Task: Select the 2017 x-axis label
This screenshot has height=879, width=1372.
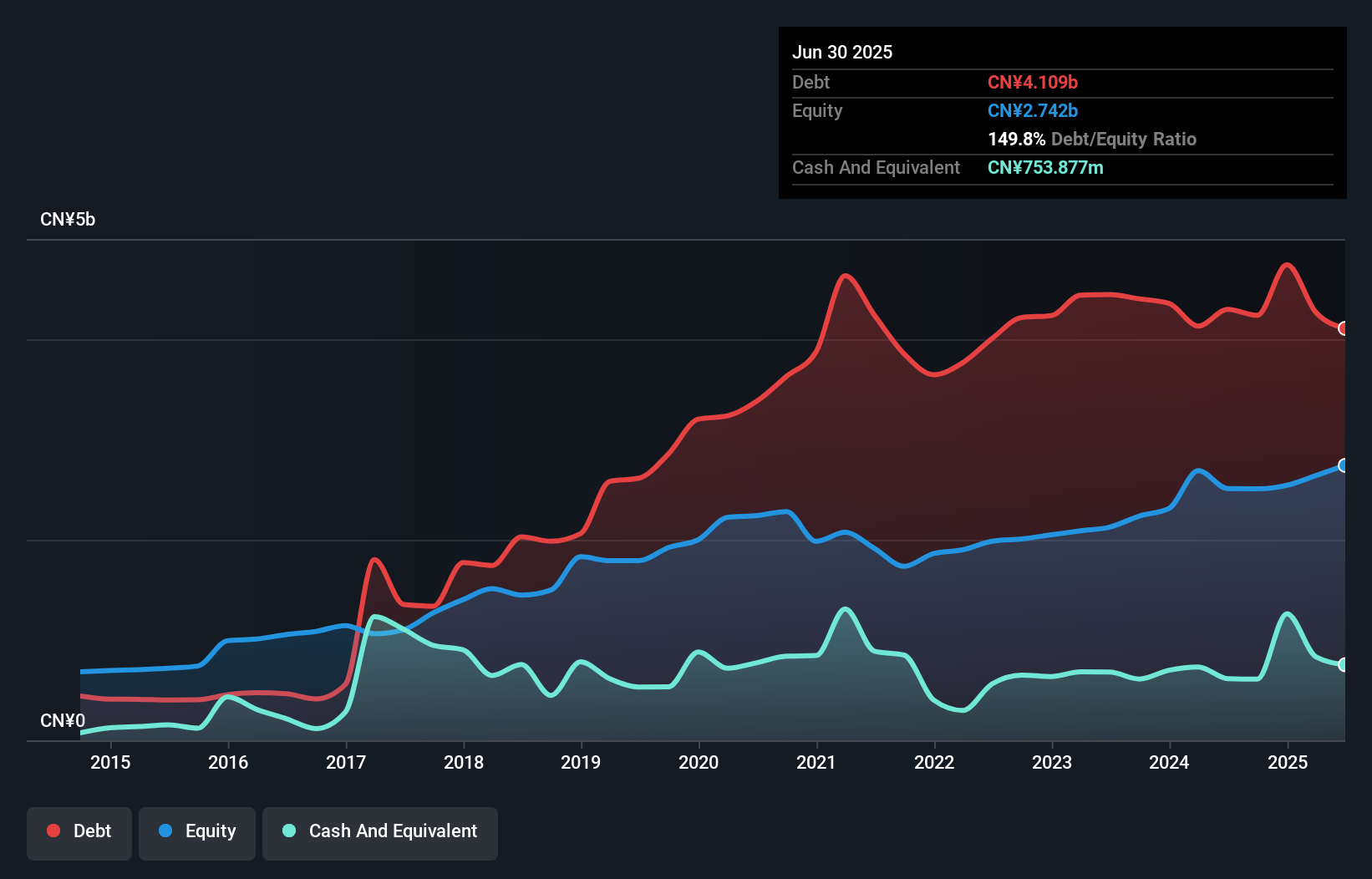Action: coord(346,762)
